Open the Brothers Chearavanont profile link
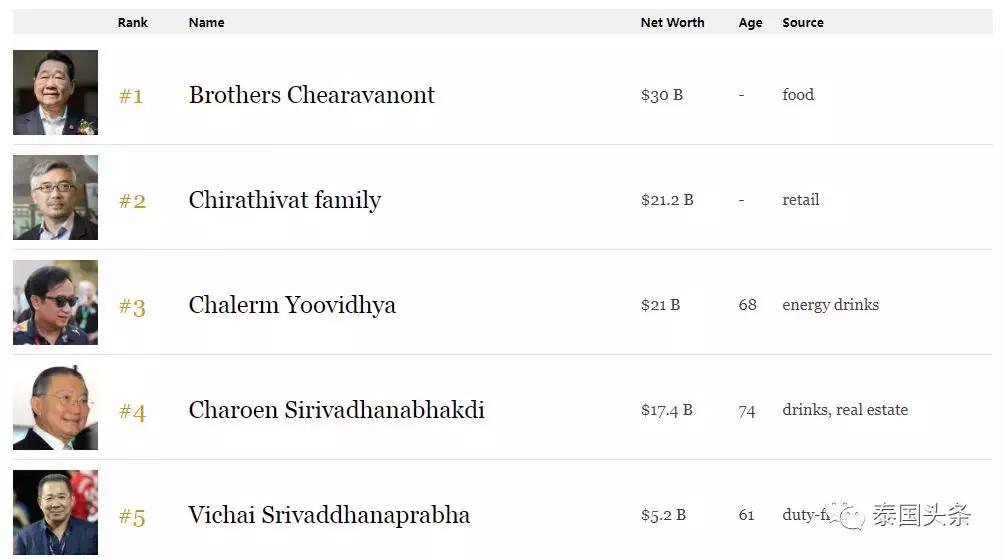Screen dimensions: 1004x559 [311, 95]
